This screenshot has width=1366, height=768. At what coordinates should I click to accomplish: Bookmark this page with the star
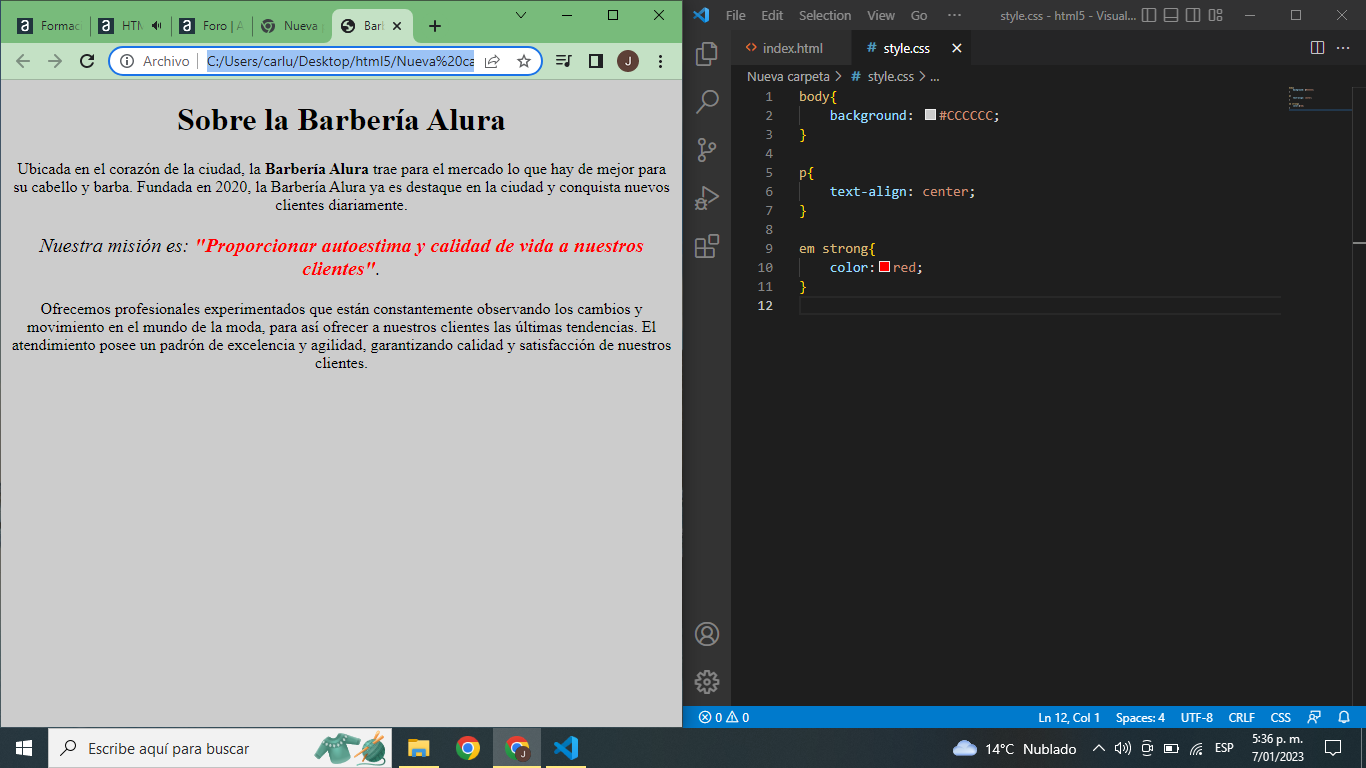[x=523, y=61]
